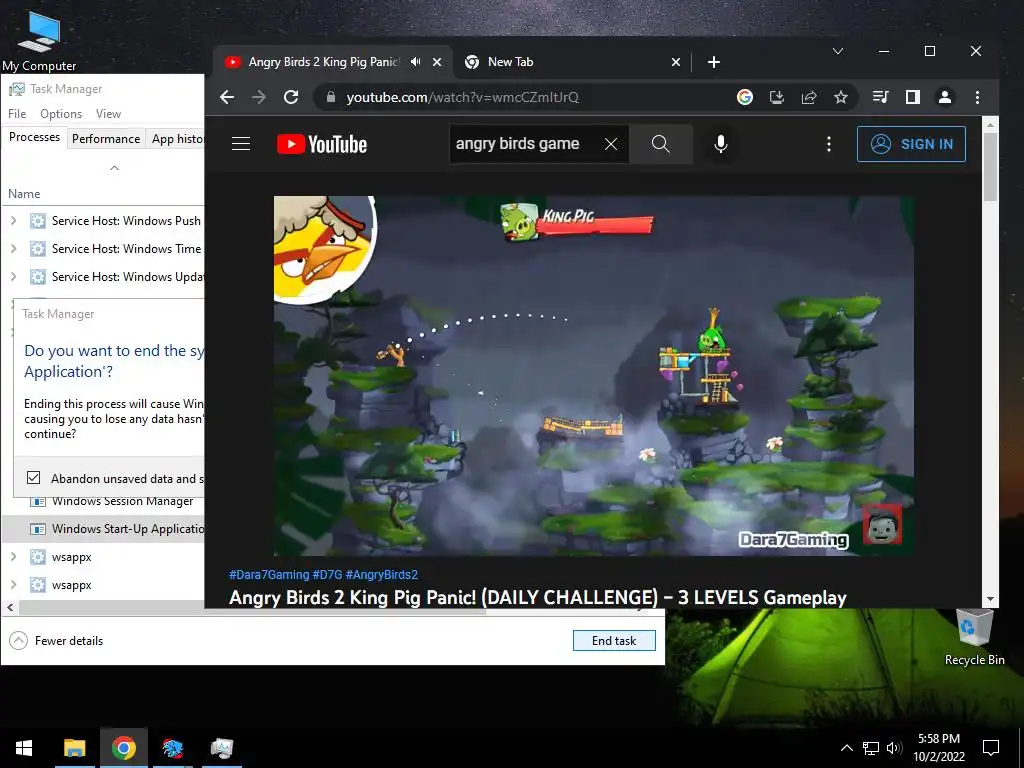This screenshot has height=768, width=1024.
Task: Open the YouTube hamburger guide menu
Action: 241,144
